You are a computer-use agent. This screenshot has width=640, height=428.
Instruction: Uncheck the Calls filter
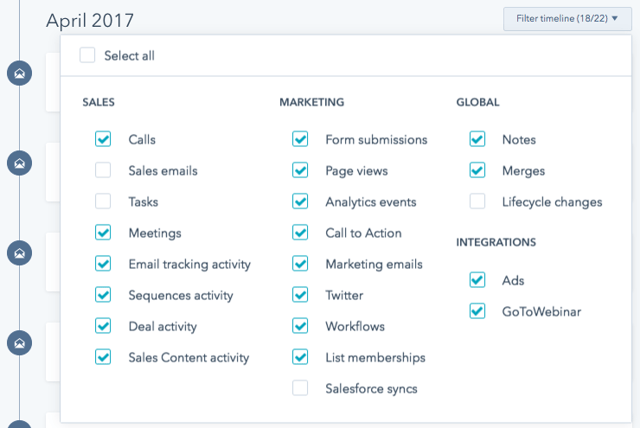[x=103, y=140]
